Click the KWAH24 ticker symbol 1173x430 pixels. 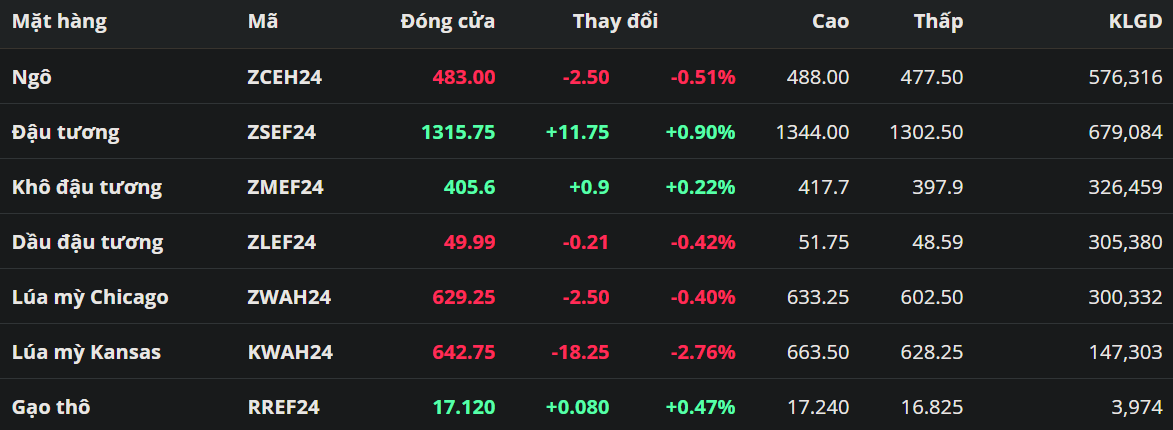pos(290,352)
